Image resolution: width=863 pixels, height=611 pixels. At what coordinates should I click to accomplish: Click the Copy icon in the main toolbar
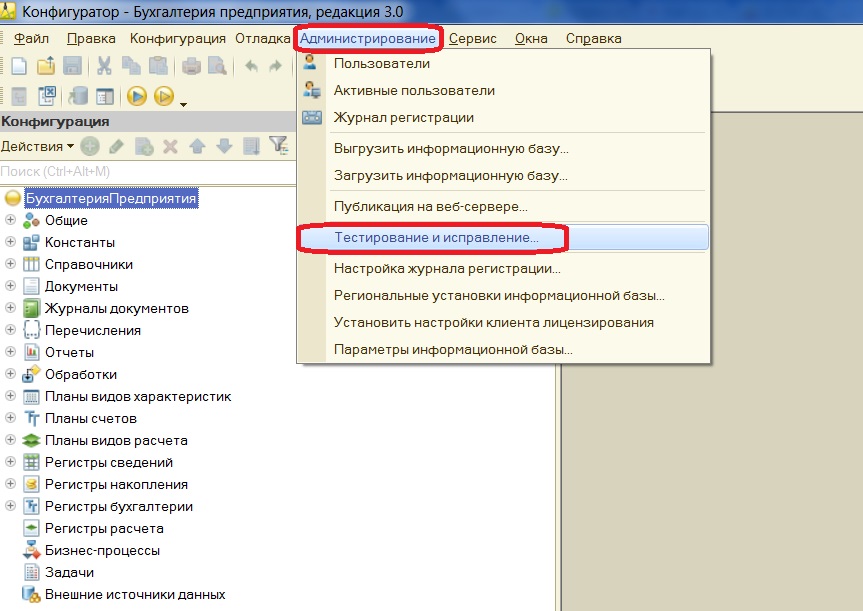[131, 66]
